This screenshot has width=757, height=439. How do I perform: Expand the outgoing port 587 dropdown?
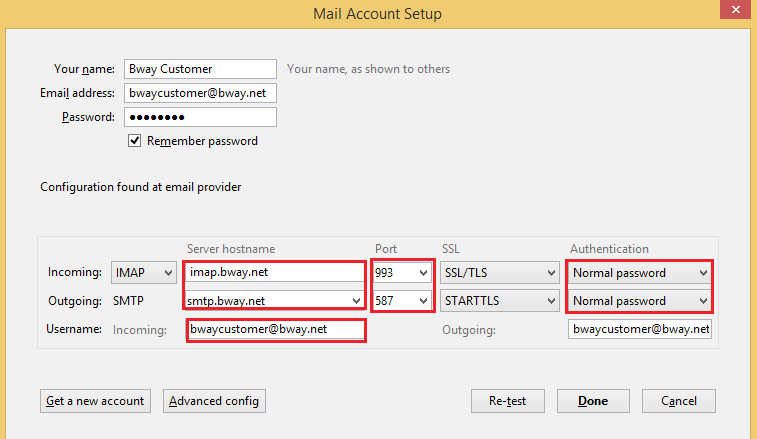tap(402, 301)
